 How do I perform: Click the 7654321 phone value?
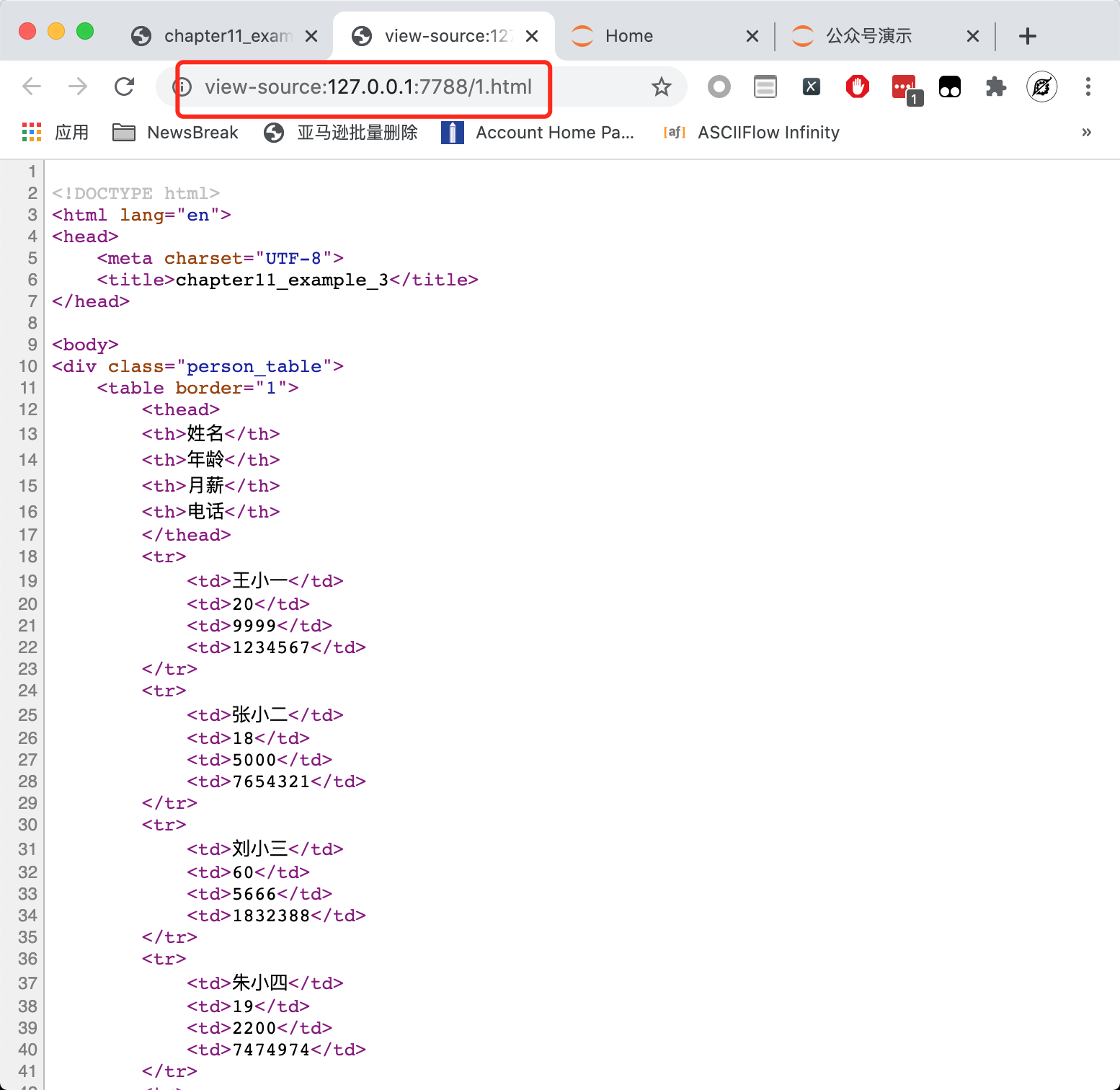271,781
